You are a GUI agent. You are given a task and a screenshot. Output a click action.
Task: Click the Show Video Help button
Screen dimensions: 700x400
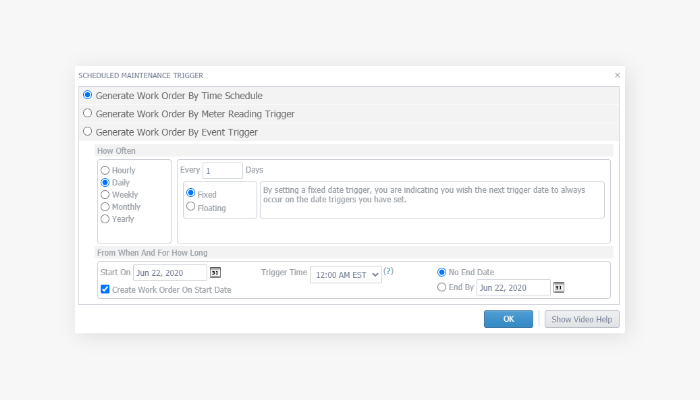point(582,319)
